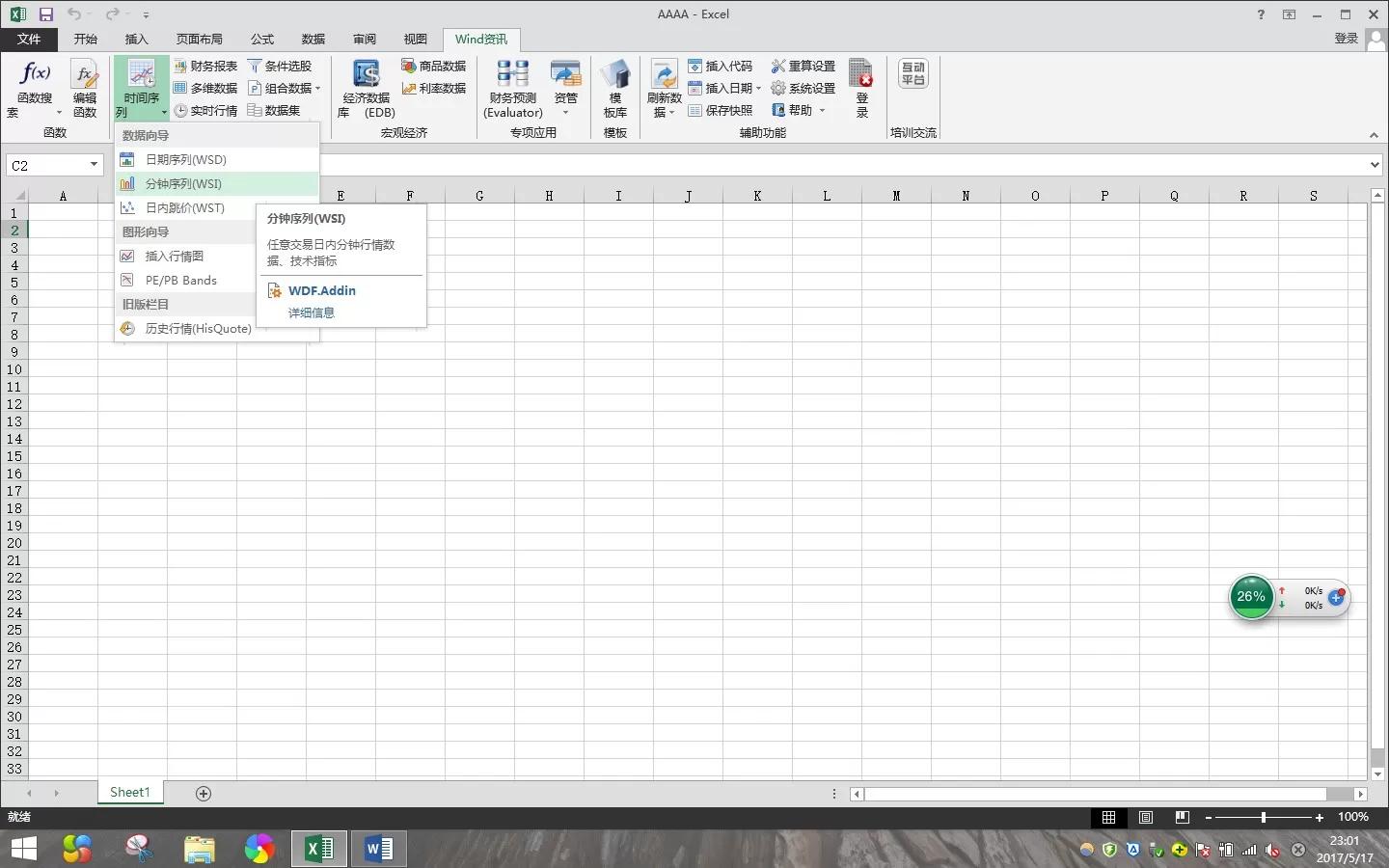This screenshot has width=1389, height=868.
Task: Open 多维数据 multi-dimensional data
Action: (x=205, y=88)
